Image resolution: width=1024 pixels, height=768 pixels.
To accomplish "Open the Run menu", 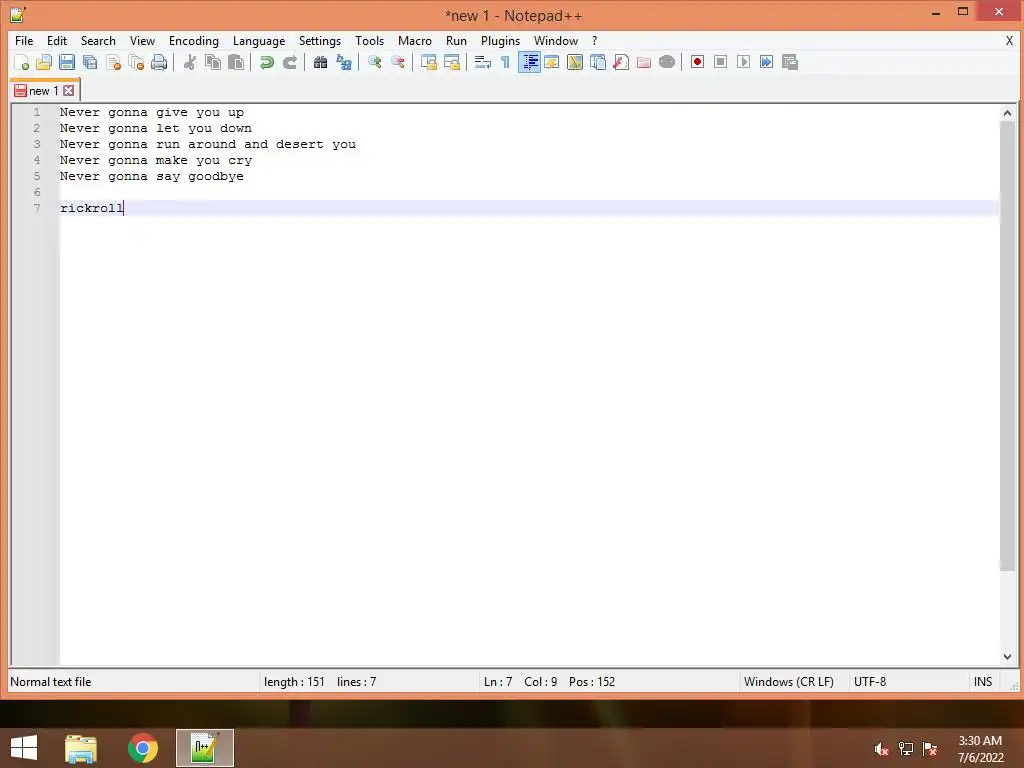I will tap(456, 40).
